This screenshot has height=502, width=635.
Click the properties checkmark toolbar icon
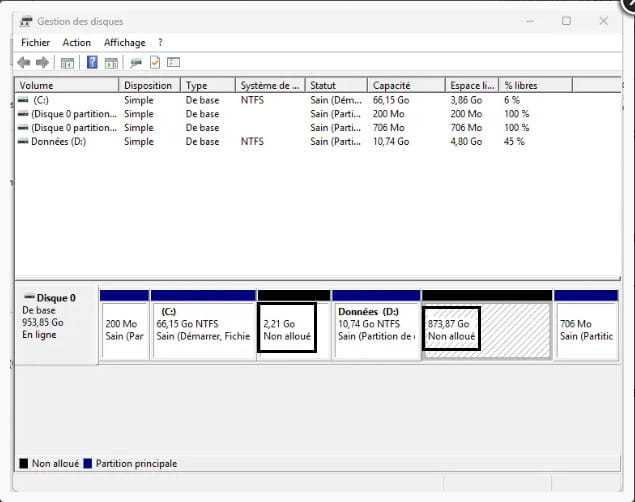click(x=155, y=63)
